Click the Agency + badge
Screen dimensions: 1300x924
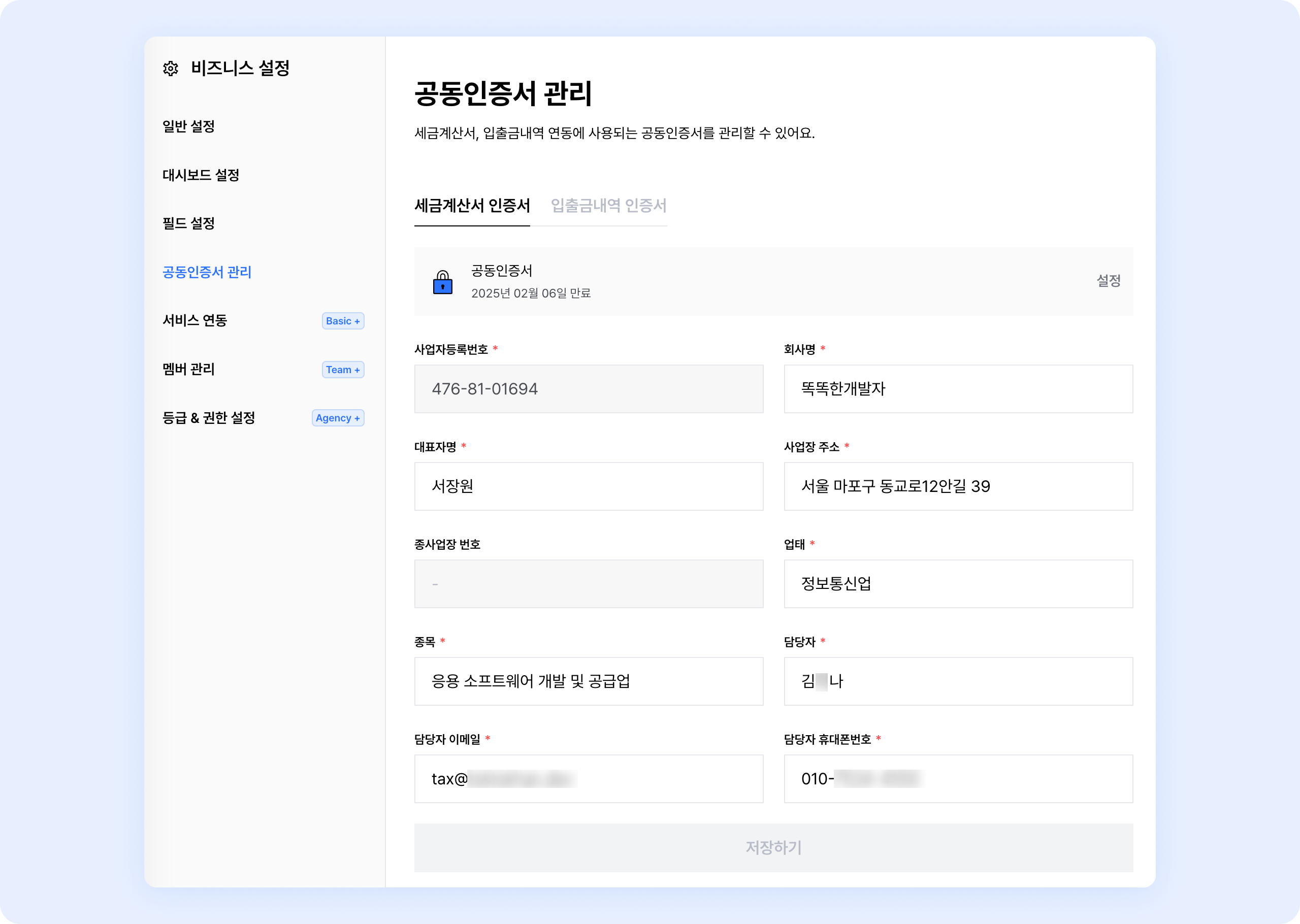[337, 418]
